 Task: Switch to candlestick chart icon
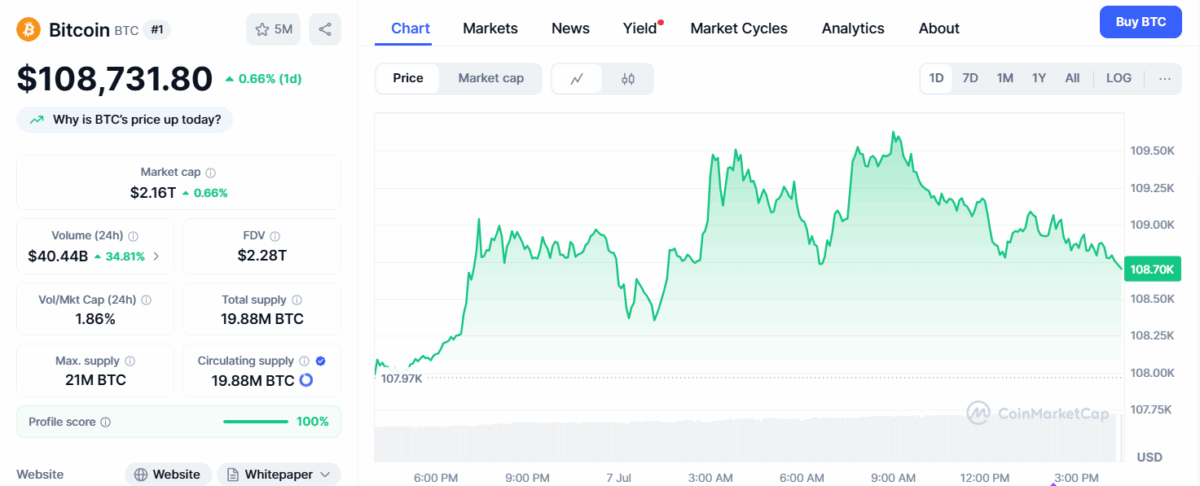[628, 79]
